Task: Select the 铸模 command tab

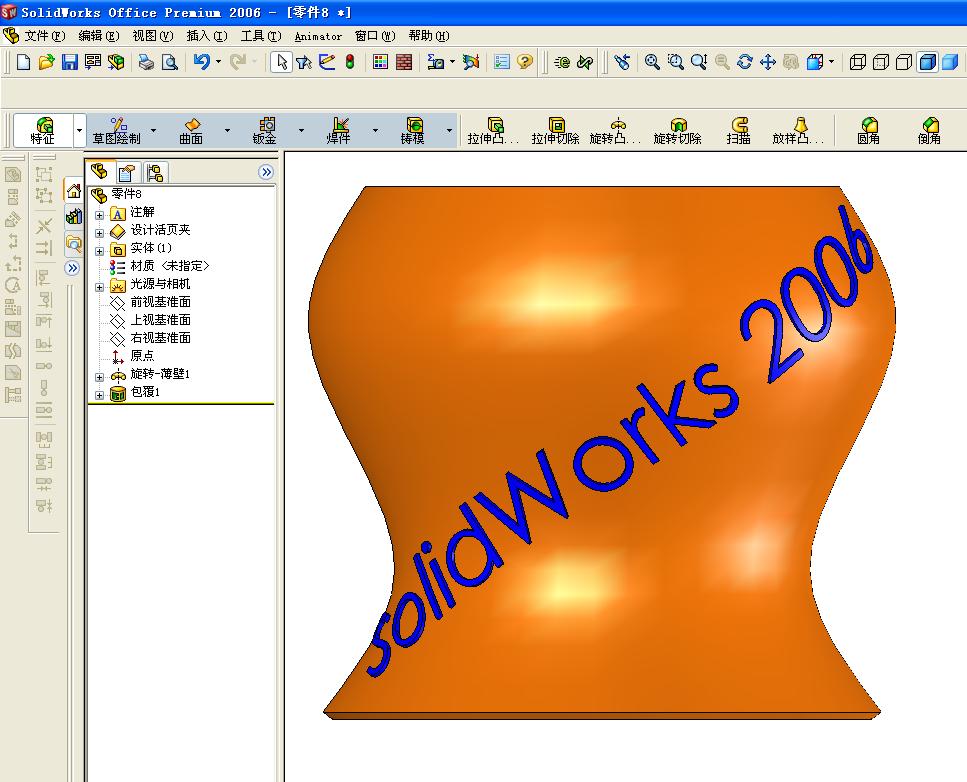Action: tap(413, 130)
